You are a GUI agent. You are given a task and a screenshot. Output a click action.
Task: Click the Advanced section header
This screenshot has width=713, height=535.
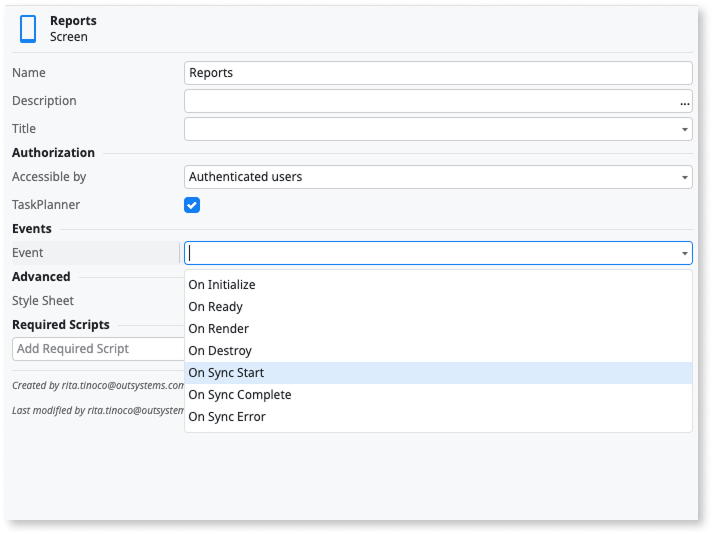[41, 277]
